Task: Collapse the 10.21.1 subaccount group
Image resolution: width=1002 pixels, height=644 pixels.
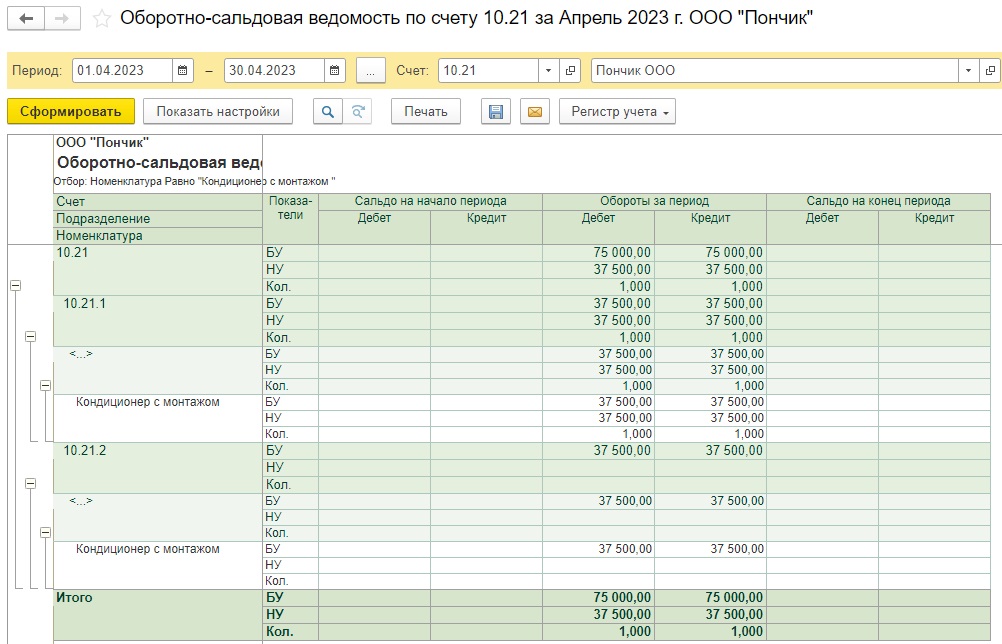Action: (30, 337)
